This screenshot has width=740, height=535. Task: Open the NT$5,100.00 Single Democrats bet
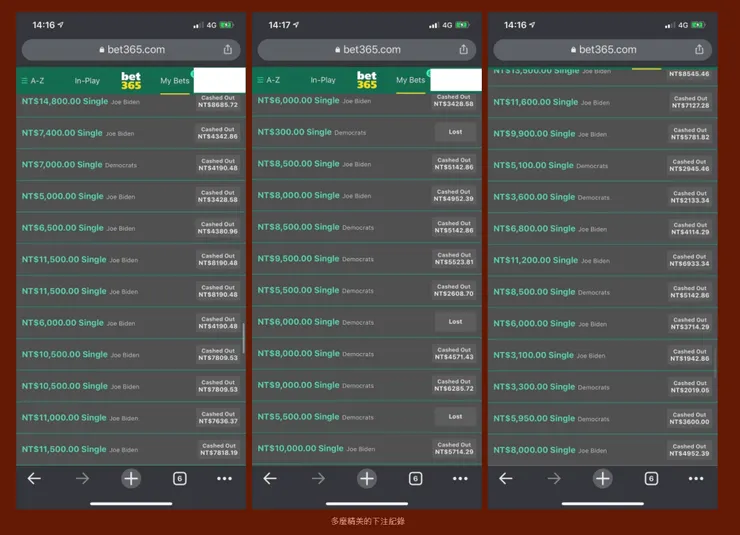[x=603, y=165]
